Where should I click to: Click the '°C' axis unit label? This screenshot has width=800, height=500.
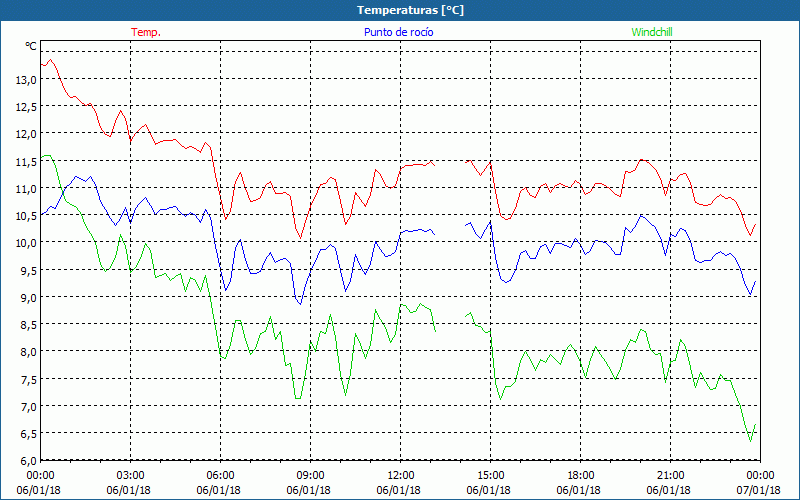(x=31, y=46)
